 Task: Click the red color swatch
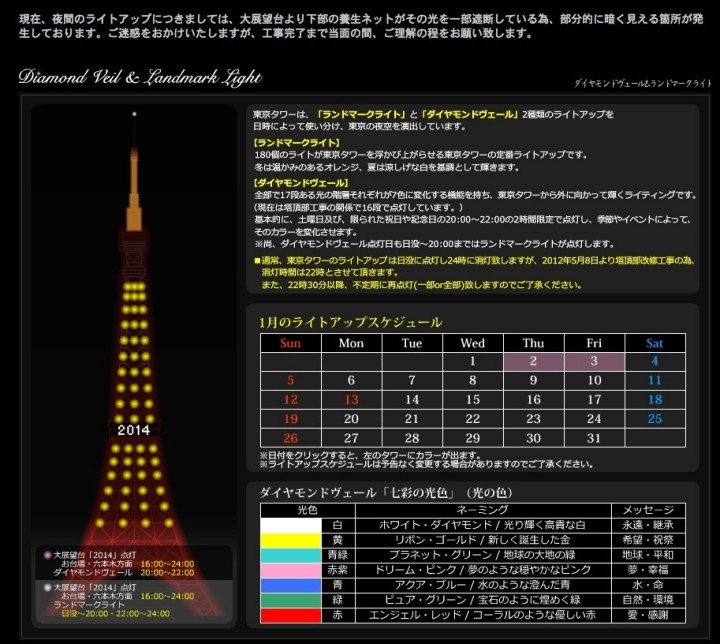pyautogui.click(x=291, y=616)
